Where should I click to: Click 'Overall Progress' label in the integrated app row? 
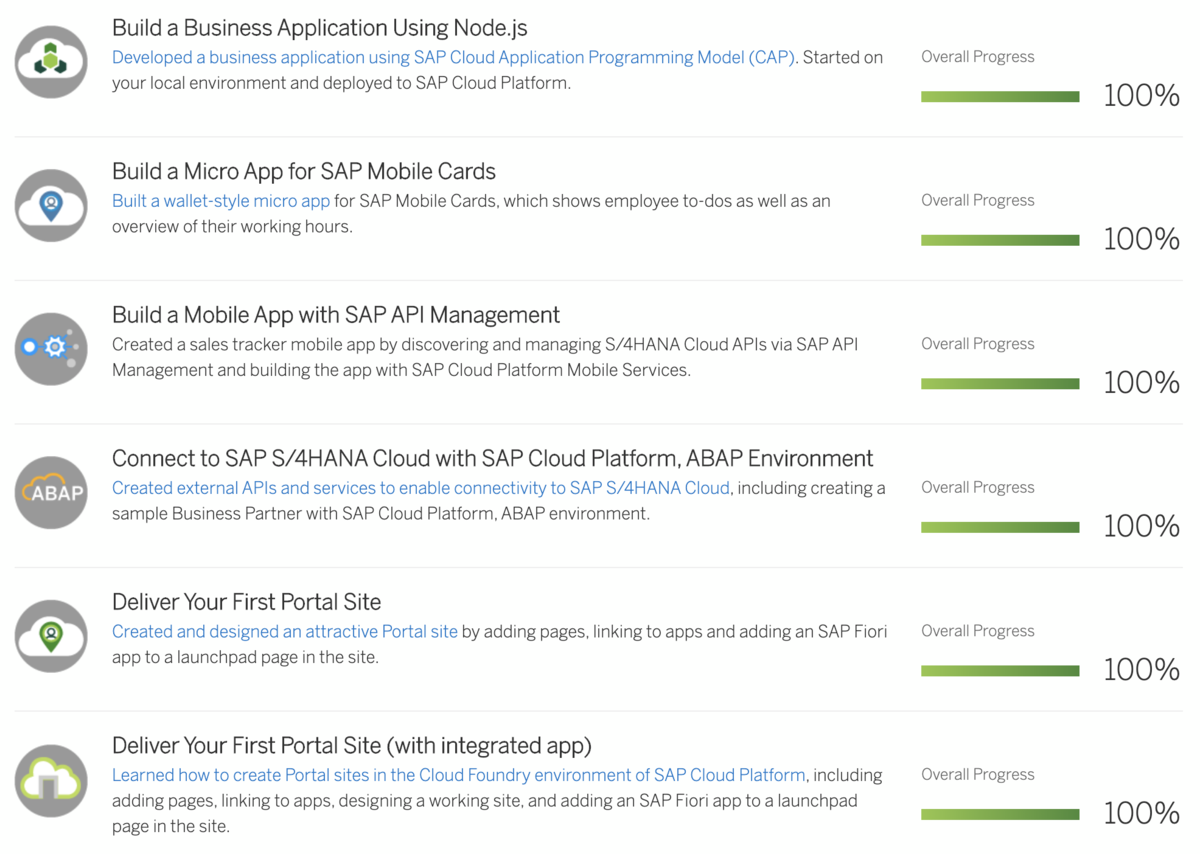[x=978, y=774]
